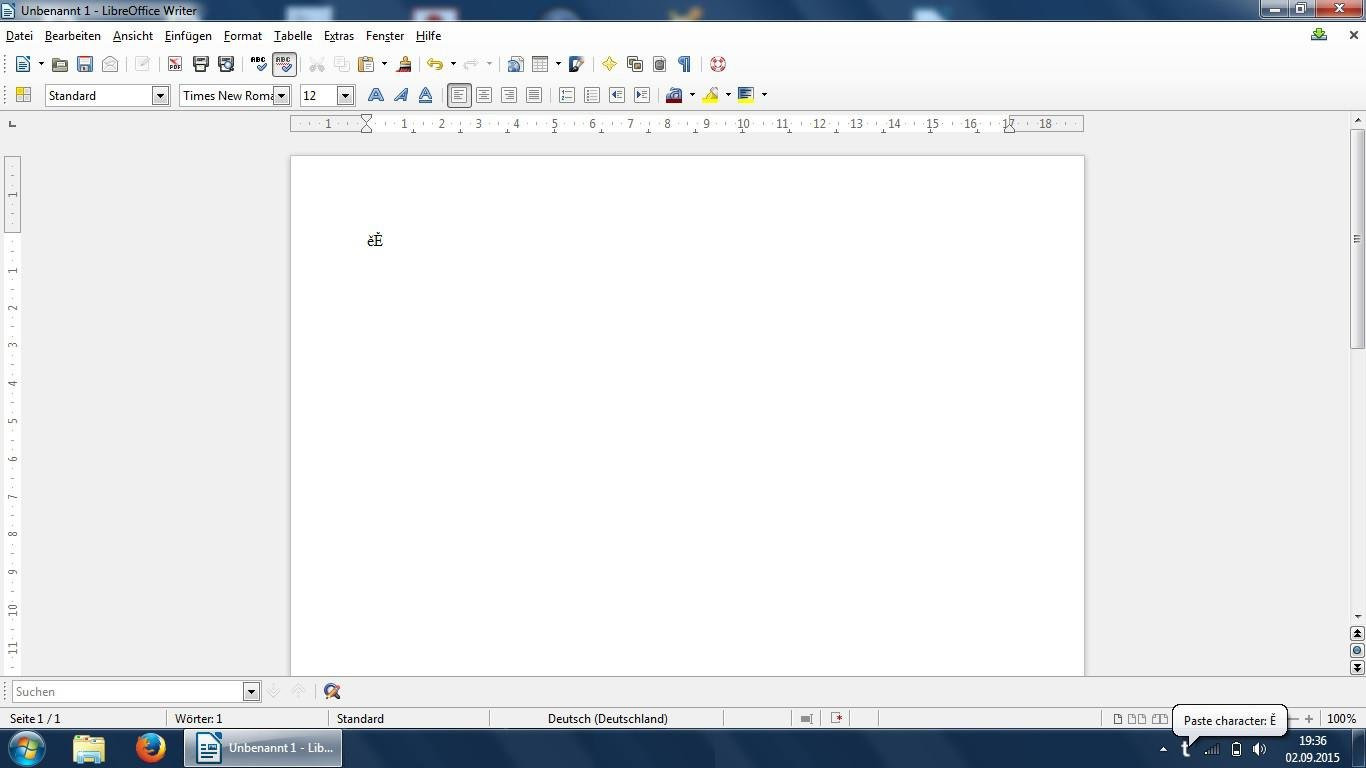Click the Deutsch (Deutschland) language status

[607, 719]
